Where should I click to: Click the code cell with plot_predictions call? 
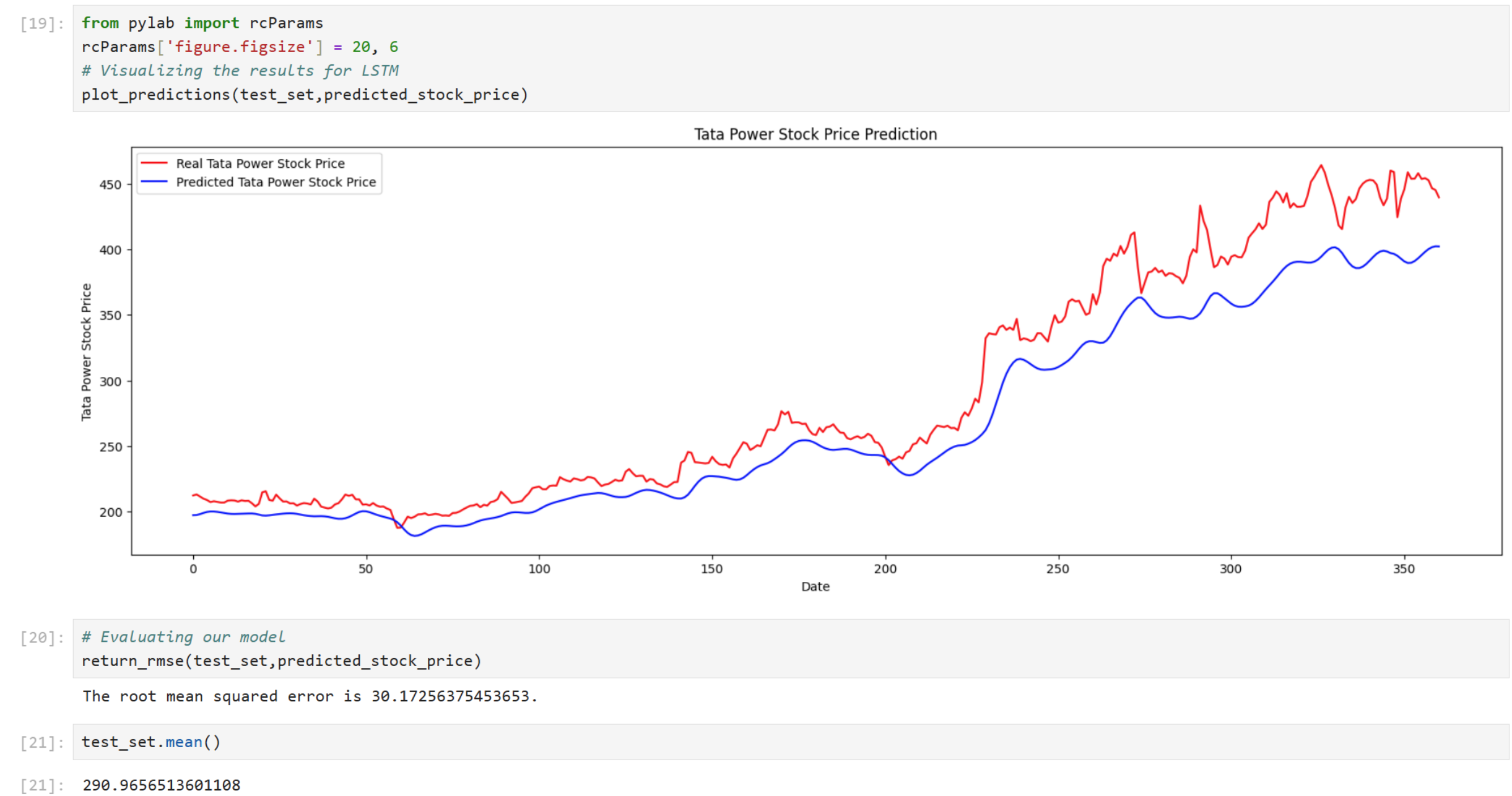tap(790, 59)
